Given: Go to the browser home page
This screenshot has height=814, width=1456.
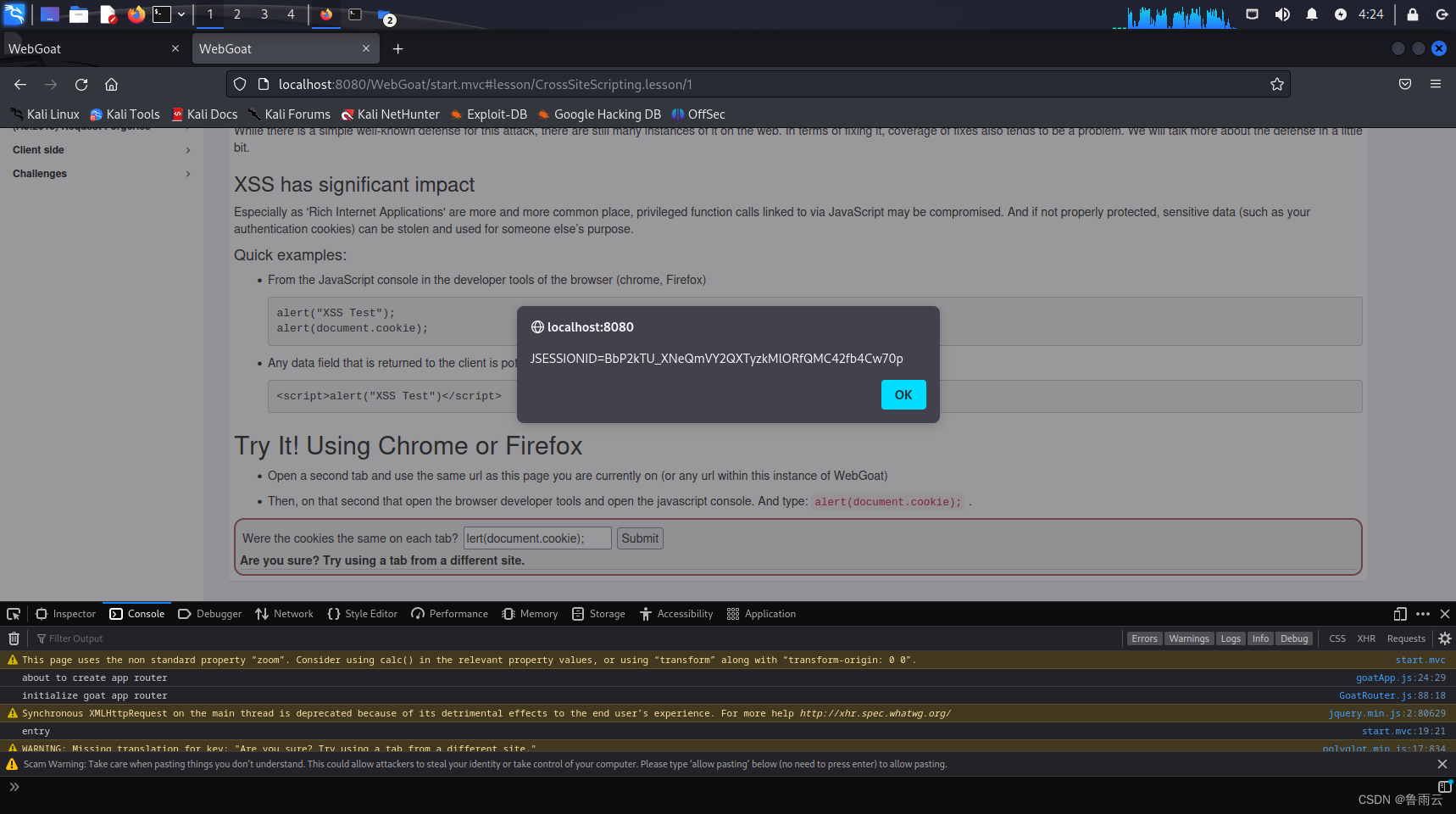Looking at the screenshot, I should click(x=111, y=84).
